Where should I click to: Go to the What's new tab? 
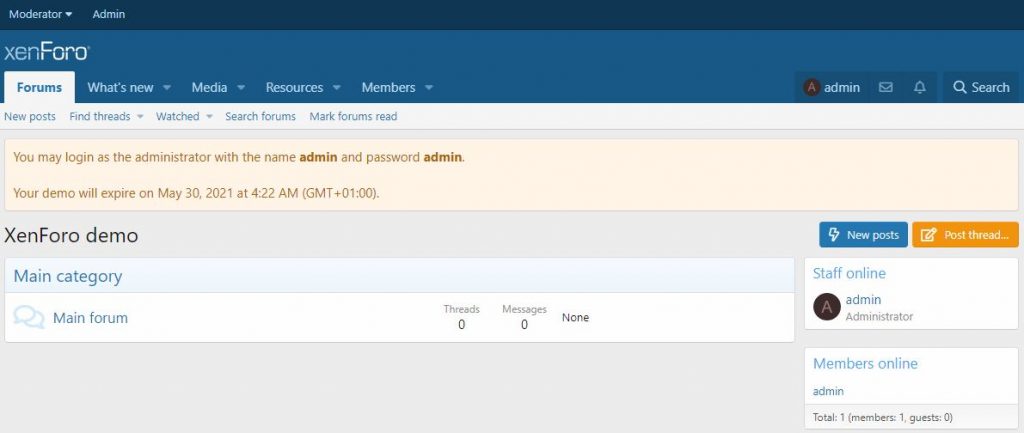coord(120,88)
